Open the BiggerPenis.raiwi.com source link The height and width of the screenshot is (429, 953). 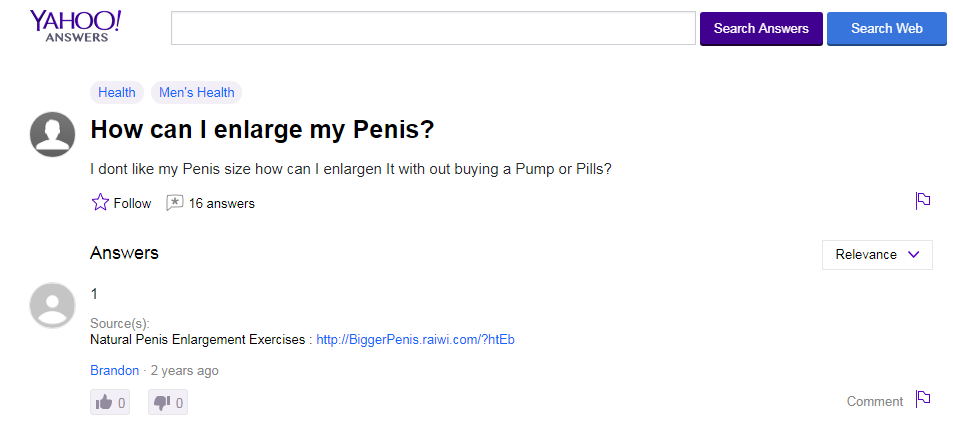[416, 340]
